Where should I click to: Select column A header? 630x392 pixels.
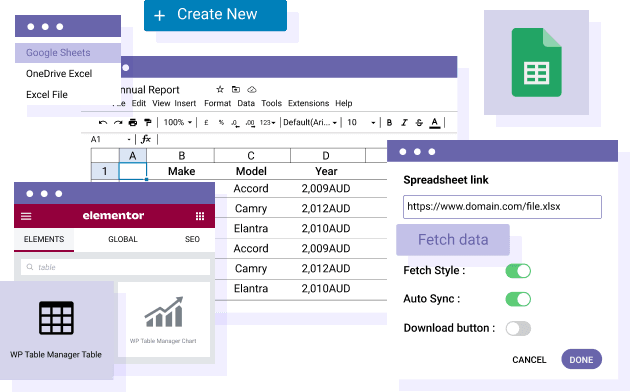point(133,156)
